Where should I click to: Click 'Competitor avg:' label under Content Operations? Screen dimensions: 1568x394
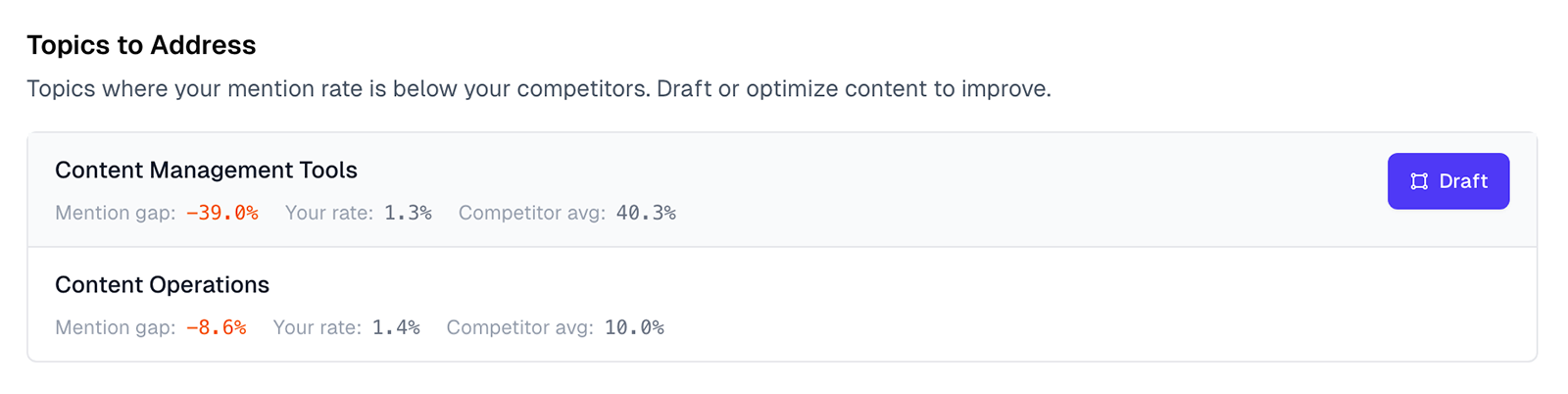coord(520,328)
